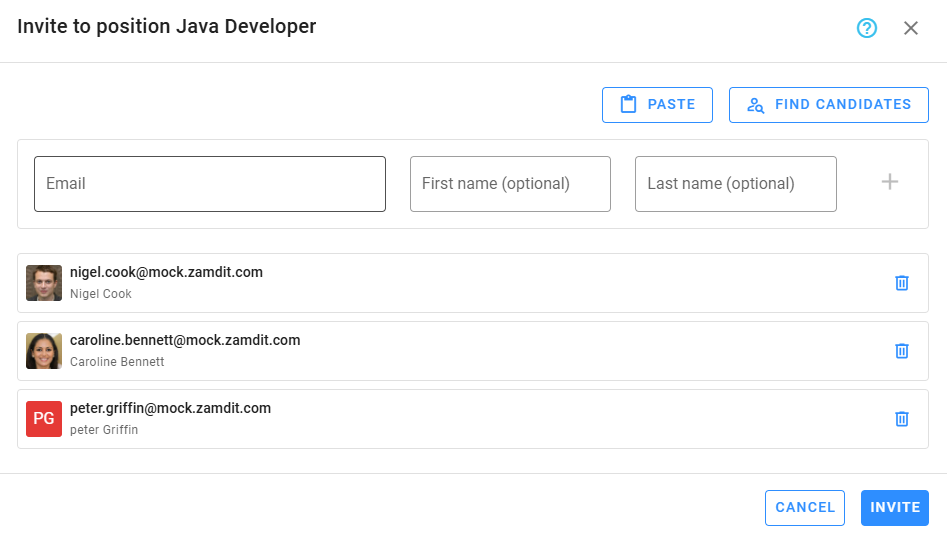
Task: Click the peter.griffin@mock.zamdit.com email entry
Action: point(170,408)
